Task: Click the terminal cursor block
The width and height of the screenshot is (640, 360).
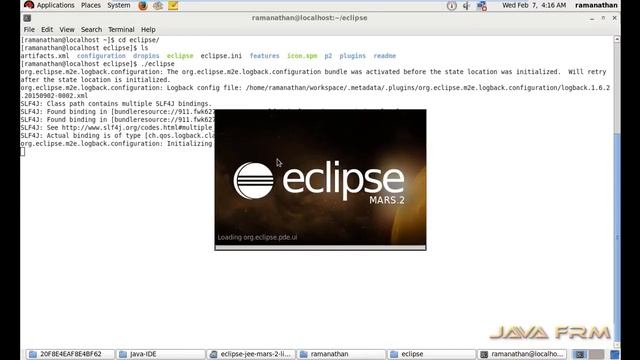Action: pyautogui.click(x=22, y=152)
